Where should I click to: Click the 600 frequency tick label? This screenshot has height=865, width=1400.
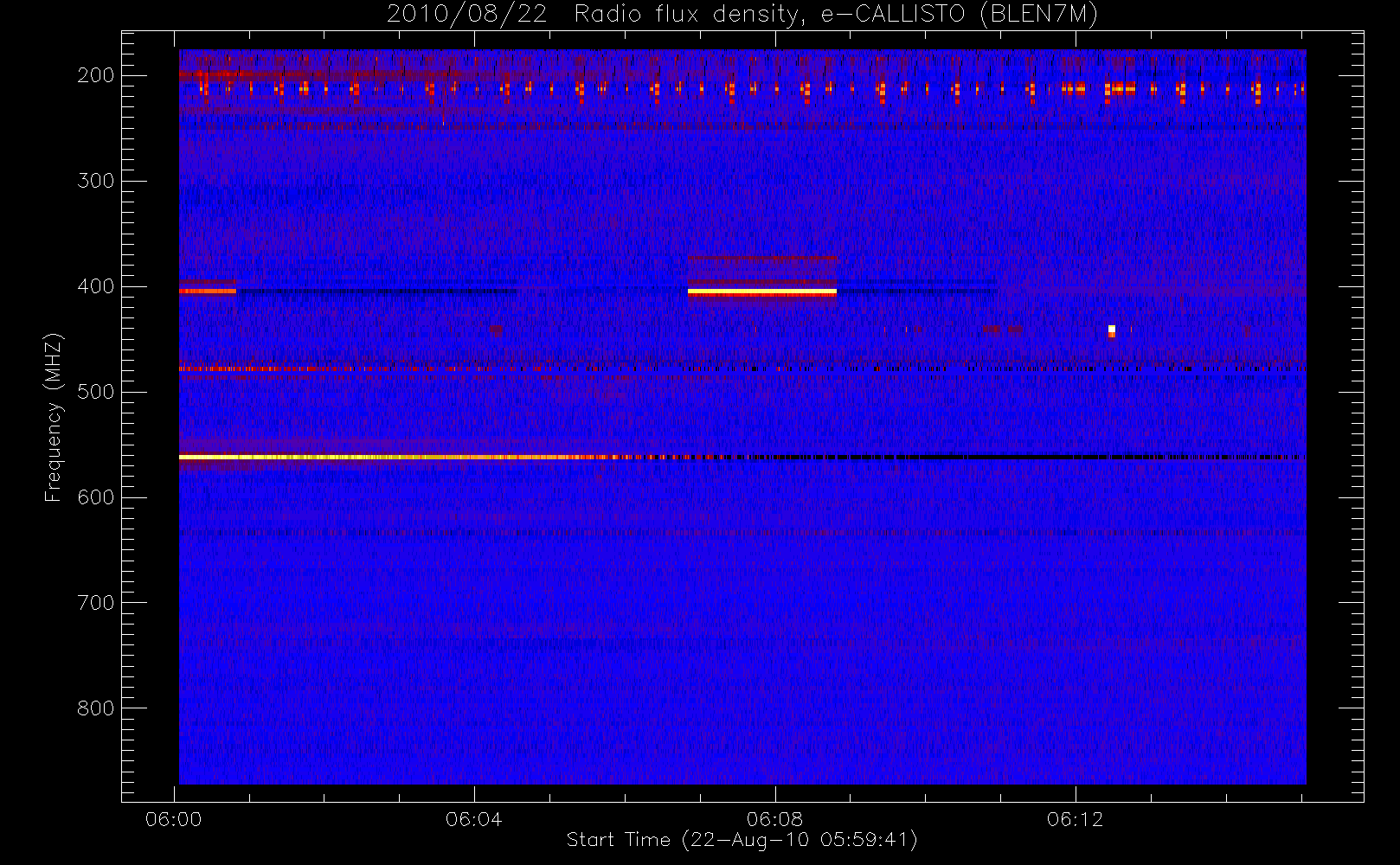coord(96,497)
